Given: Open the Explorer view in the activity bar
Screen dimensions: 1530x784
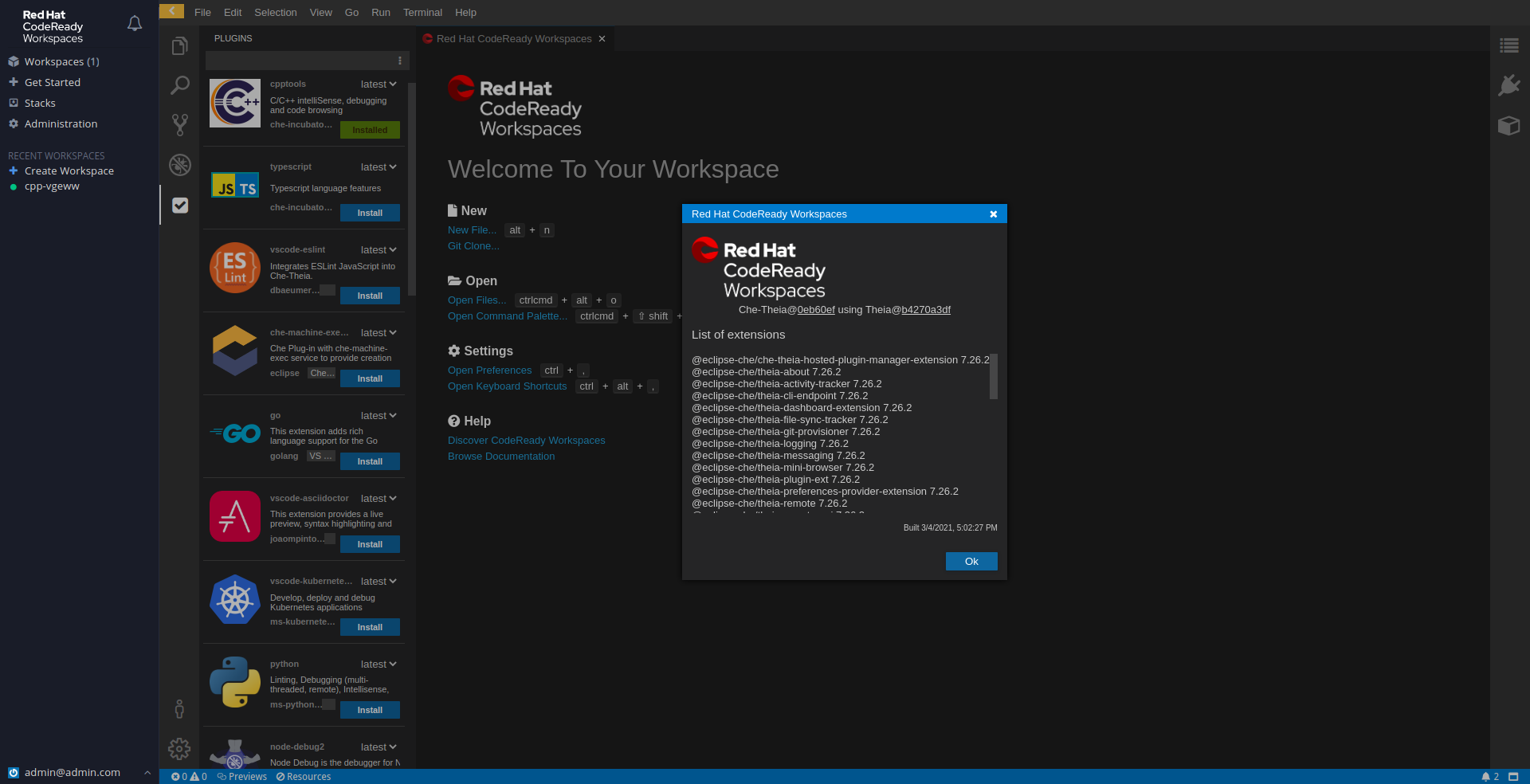Looking at the screenshot, I should pyautogui.click(x=180, y=46).
